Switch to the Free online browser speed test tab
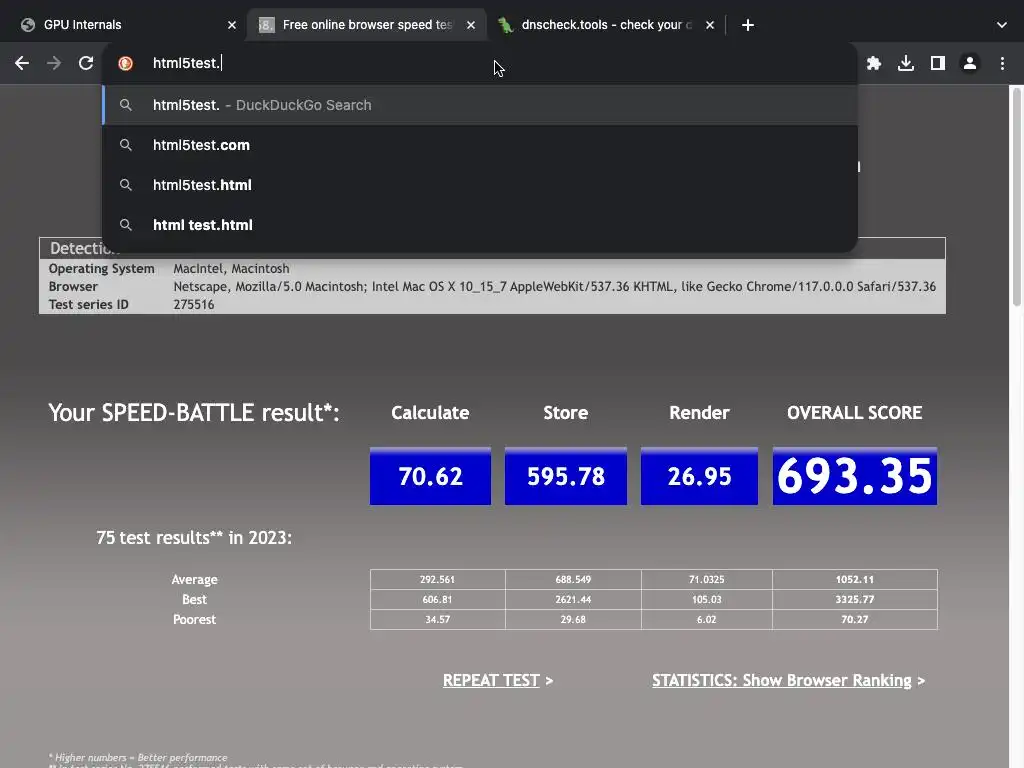The image size is (1024, 768). click(366, 25)
